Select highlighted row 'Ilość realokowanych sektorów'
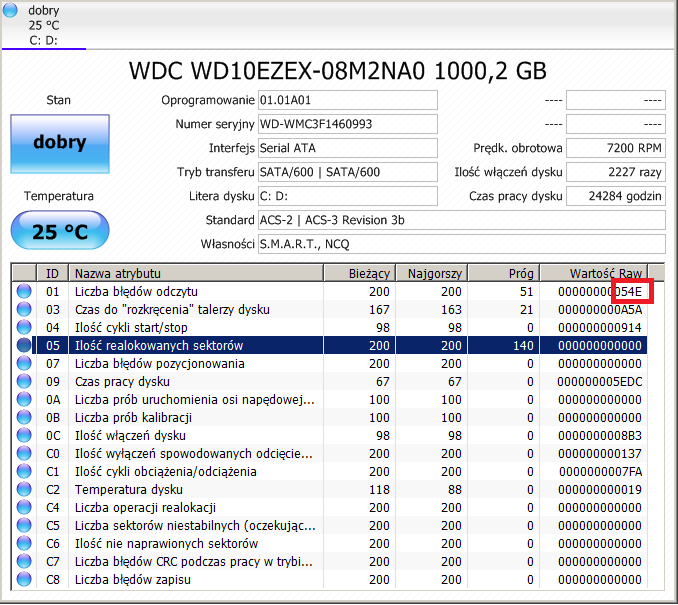 tap(329, 346)
